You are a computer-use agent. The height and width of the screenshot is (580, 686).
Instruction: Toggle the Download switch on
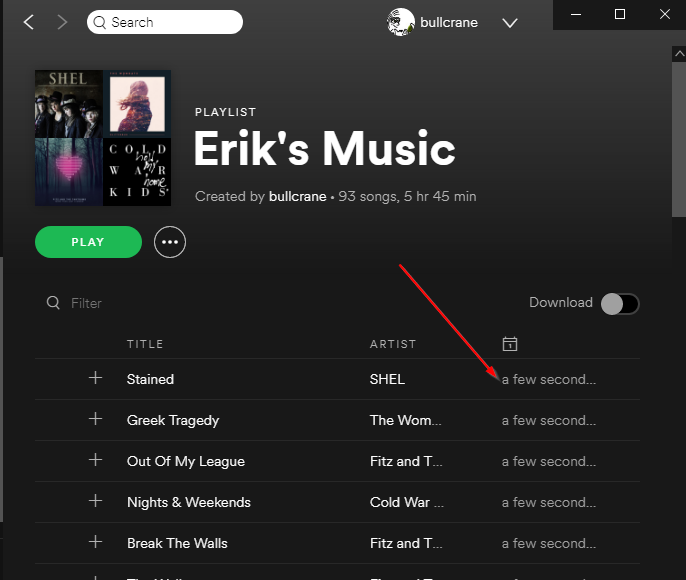click(620, 304)
